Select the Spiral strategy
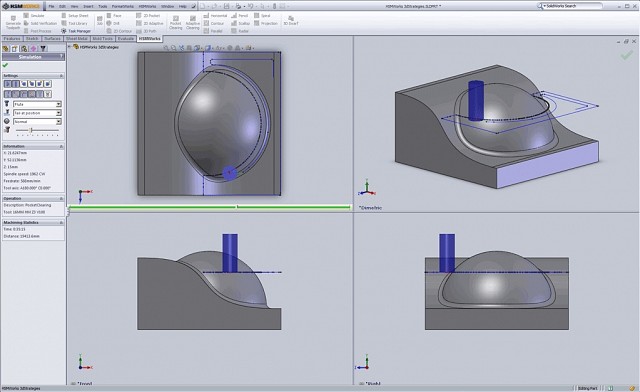 (x=262, y=16)
